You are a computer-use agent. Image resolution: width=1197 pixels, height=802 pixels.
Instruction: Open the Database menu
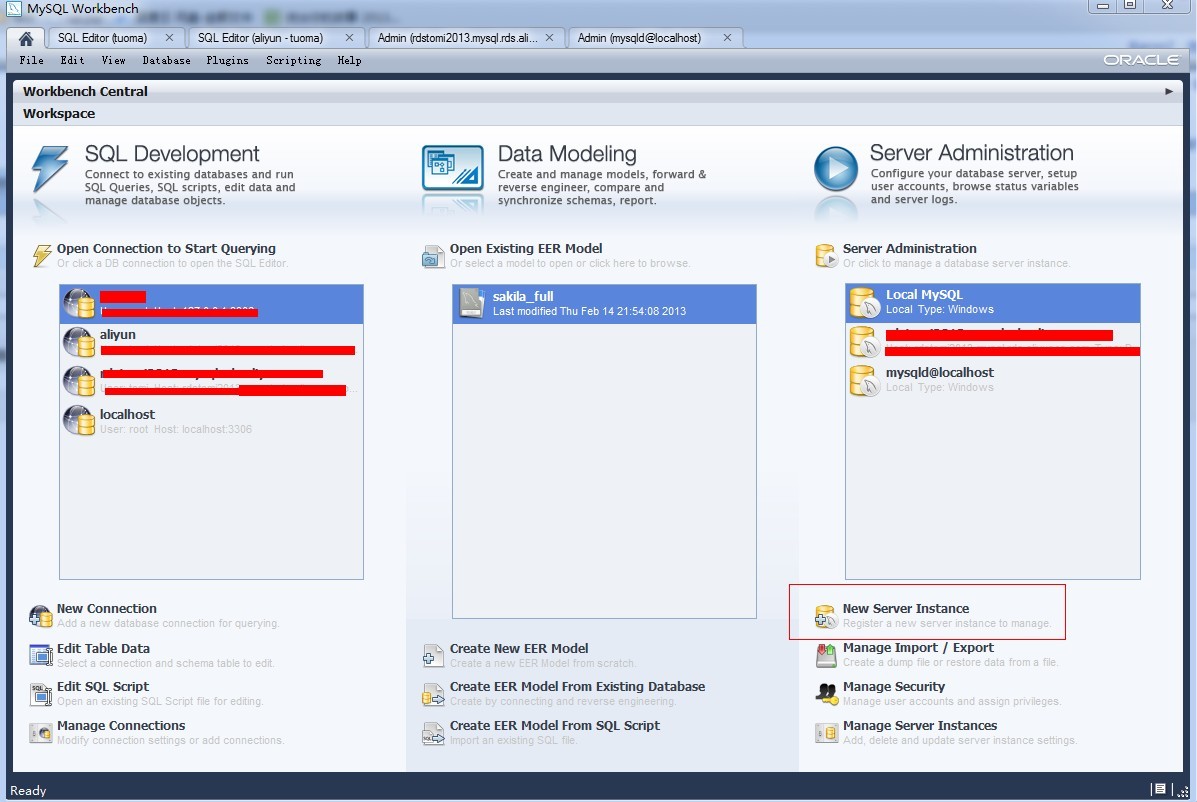166,60
